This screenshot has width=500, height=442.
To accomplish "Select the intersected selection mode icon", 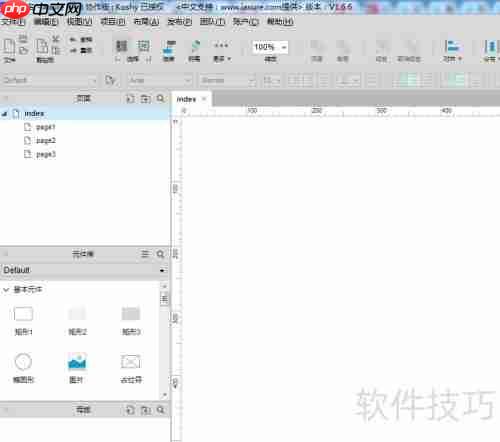I will pyautogui.click(x=121, y=46).
